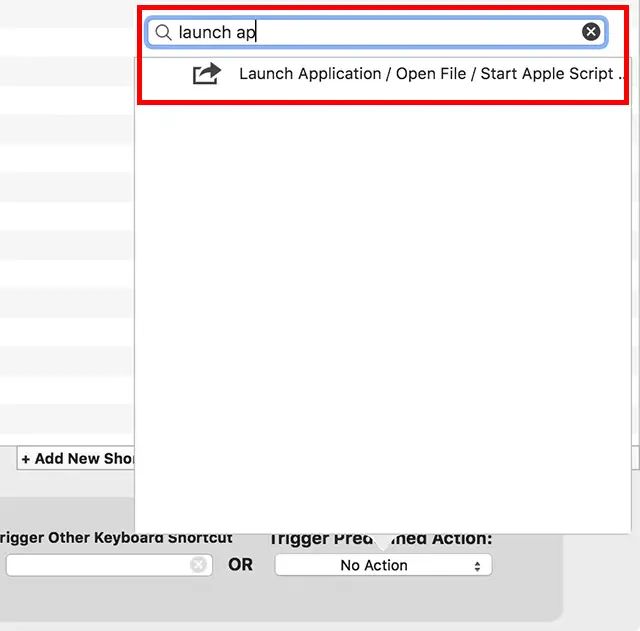The height and width of the screenshot is (631, 640).
Task: Click the launch application share-arrow icon
Action: click(207, 73)
